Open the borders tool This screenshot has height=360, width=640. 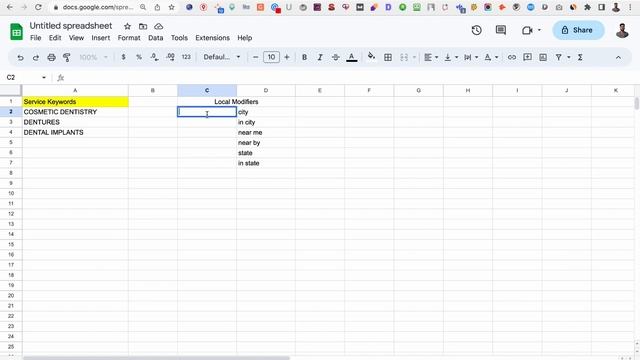[x=388, y=58]
